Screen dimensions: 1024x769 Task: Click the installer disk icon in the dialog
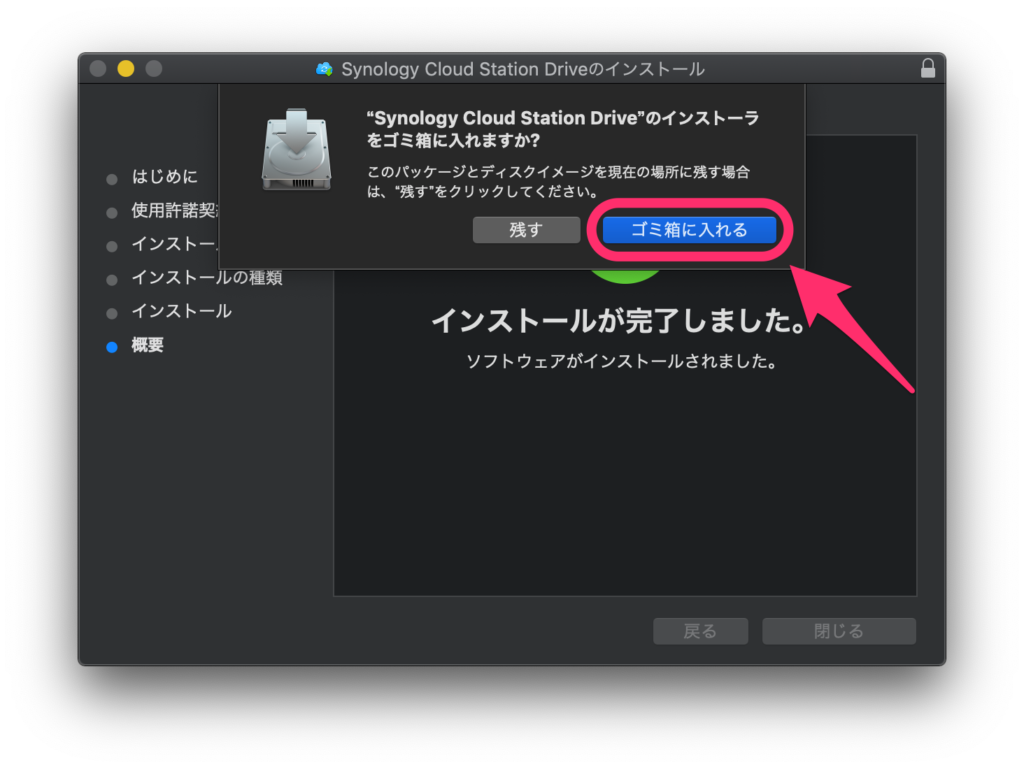point(296,150)
